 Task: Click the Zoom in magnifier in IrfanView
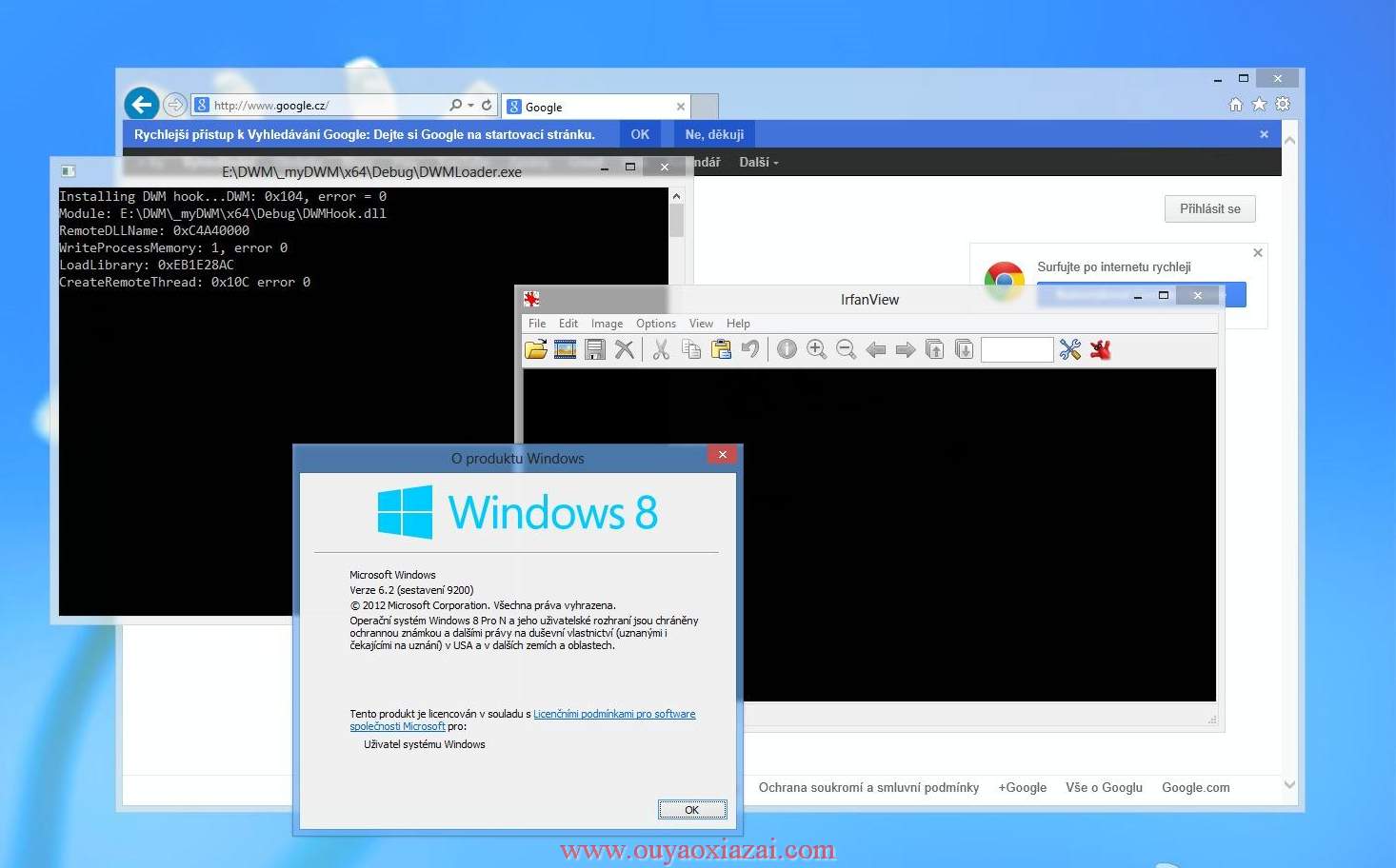(816, 349)
